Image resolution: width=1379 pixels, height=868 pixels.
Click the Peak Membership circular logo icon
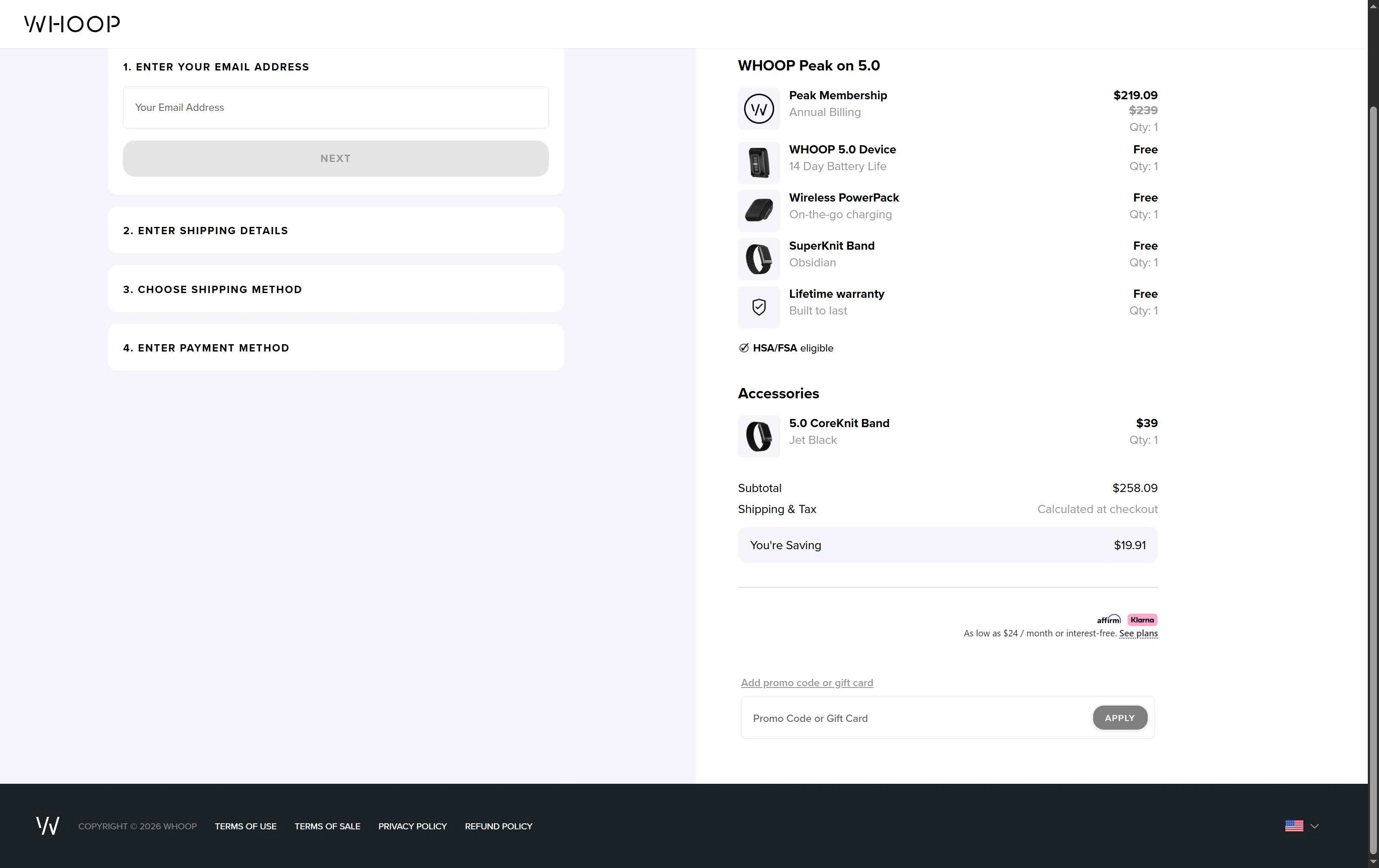coord(759,109)
